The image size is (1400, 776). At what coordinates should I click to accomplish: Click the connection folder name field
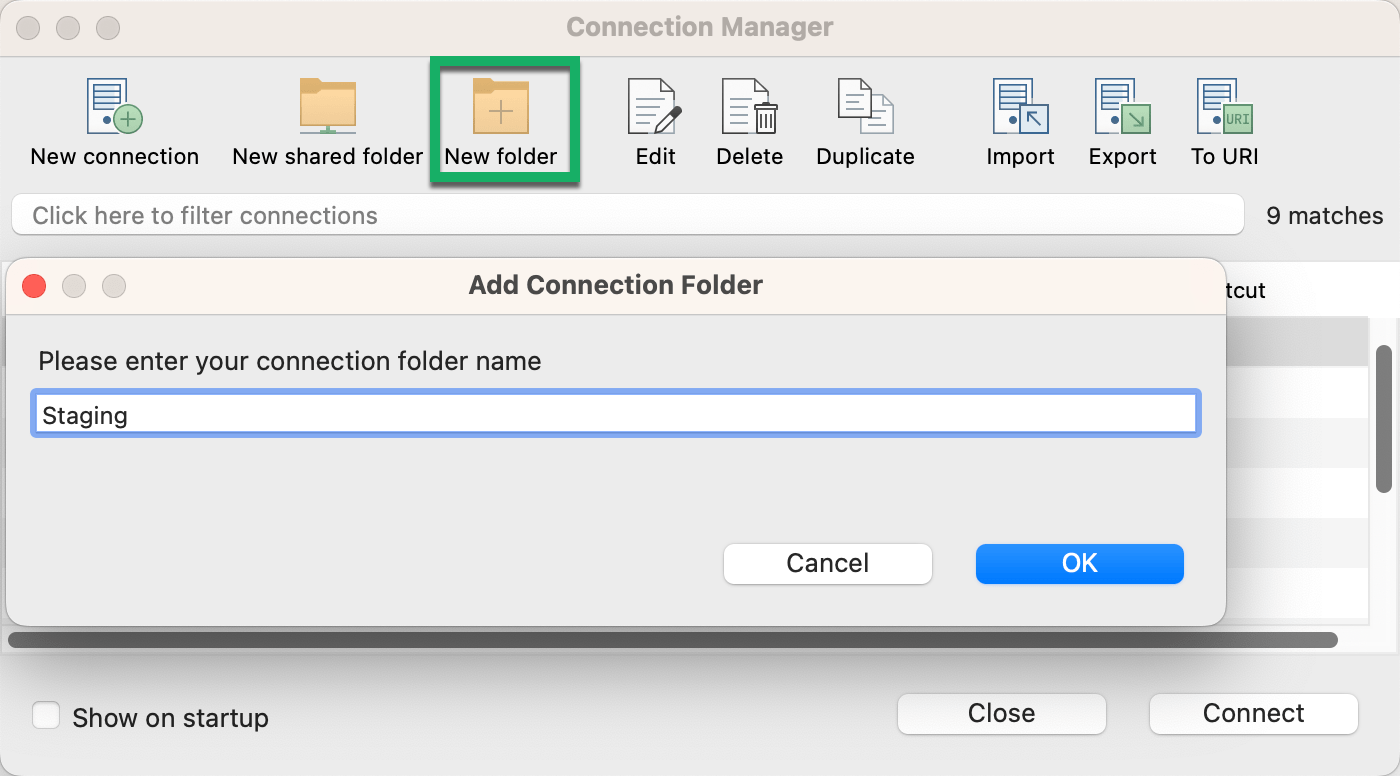click(x=615, y=415)
